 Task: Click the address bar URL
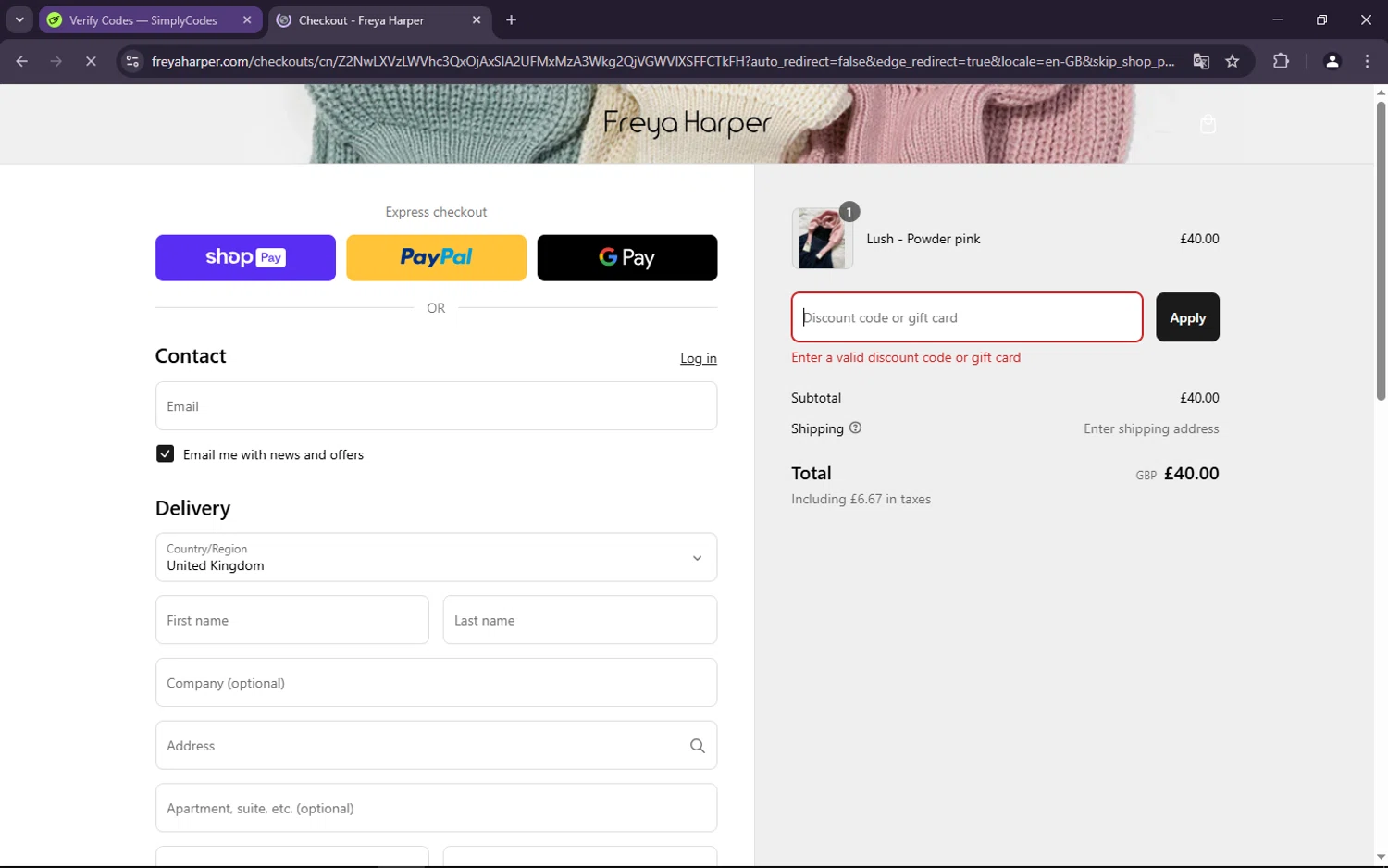coord(663,61)
